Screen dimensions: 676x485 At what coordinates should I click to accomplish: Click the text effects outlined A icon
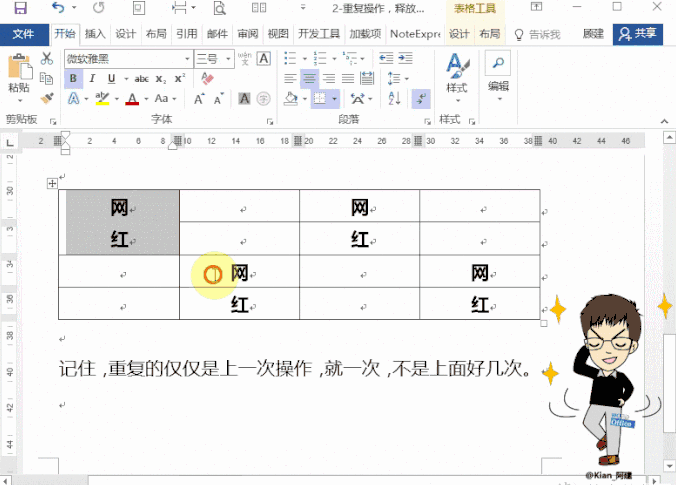click(74, 99)
